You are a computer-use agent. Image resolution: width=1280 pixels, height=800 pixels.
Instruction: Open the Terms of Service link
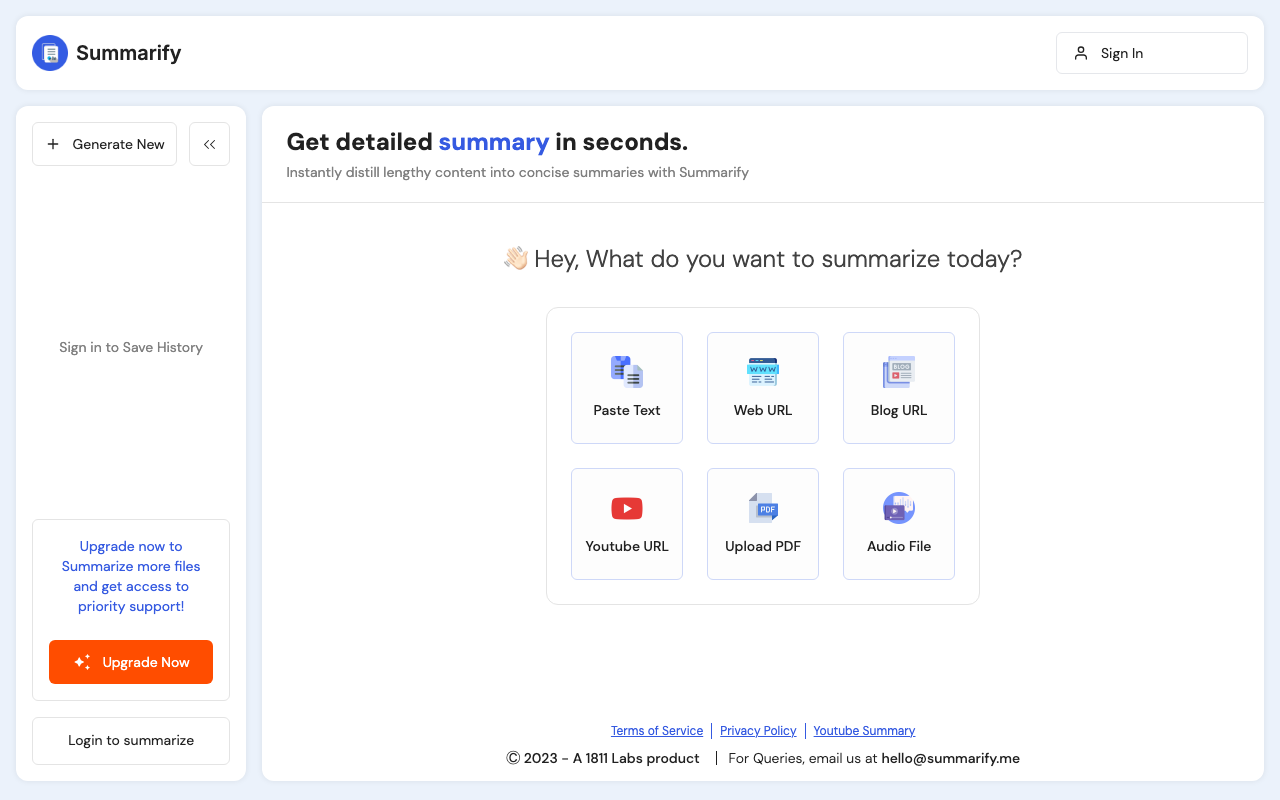coord(657,731)
